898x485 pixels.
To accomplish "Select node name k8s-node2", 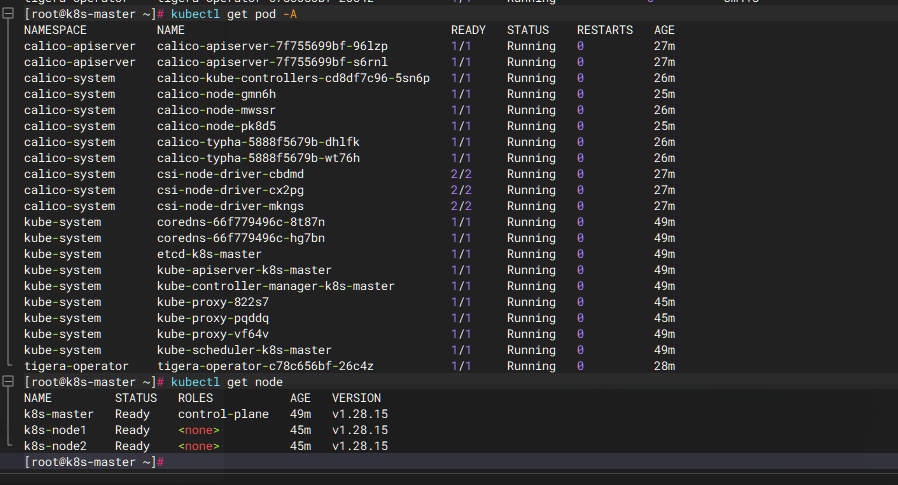I will point(55,446).
